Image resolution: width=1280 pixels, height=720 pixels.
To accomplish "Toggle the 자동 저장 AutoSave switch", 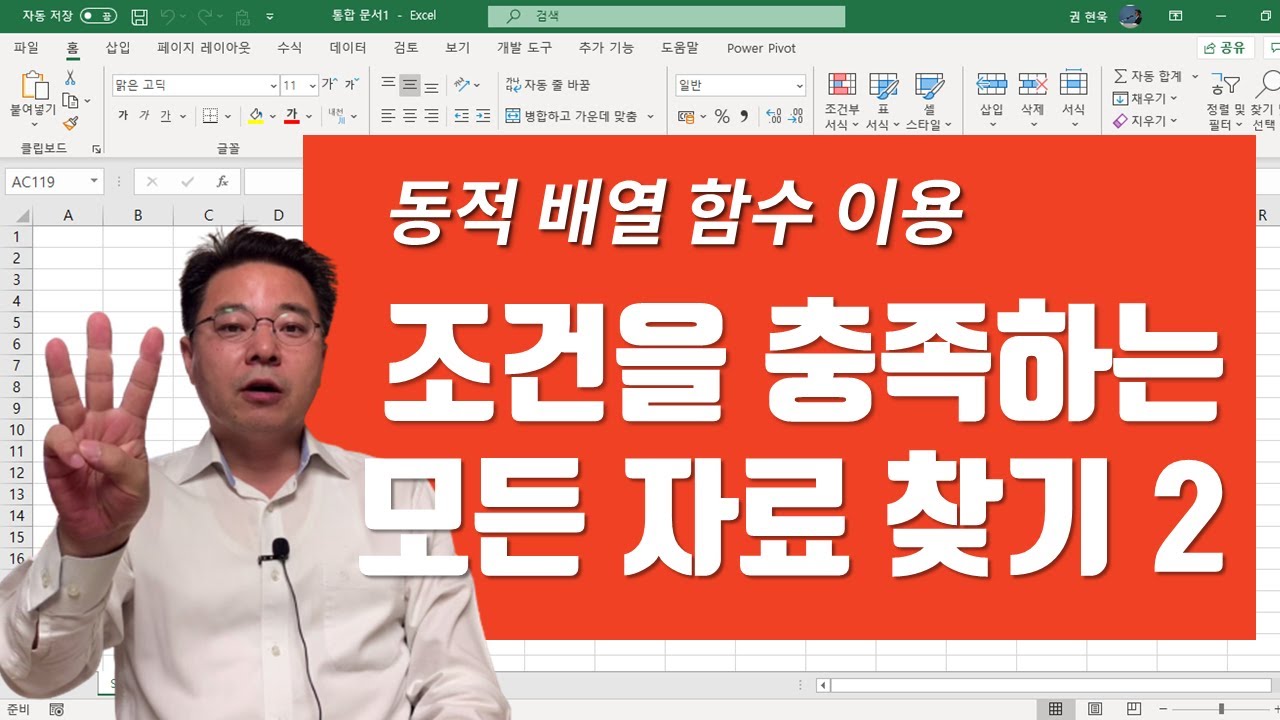I will (97, 16).
